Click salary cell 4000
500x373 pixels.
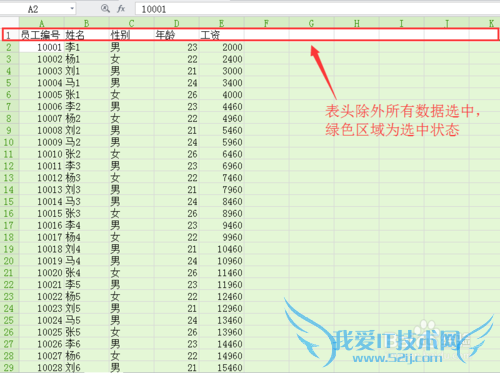point(221,95)
